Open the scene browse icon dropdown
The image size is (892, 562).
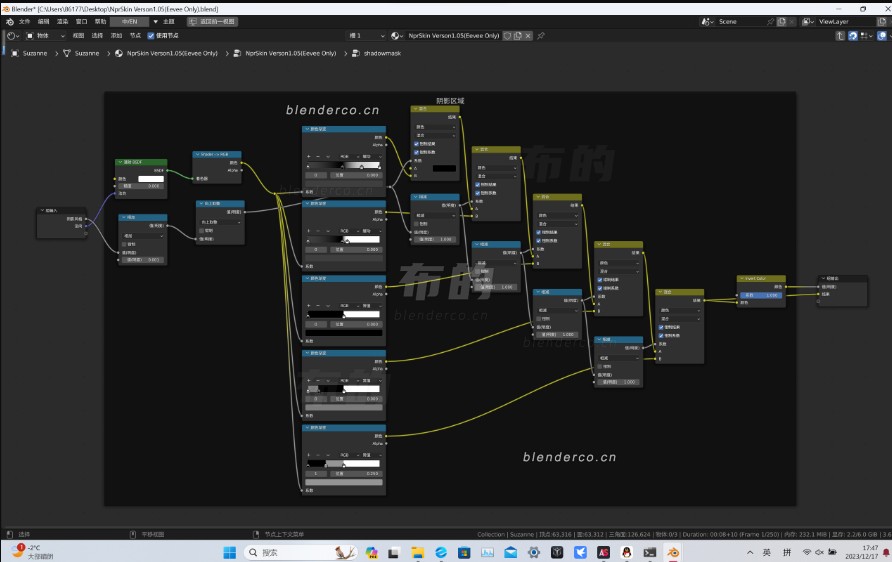coord(707,22)
